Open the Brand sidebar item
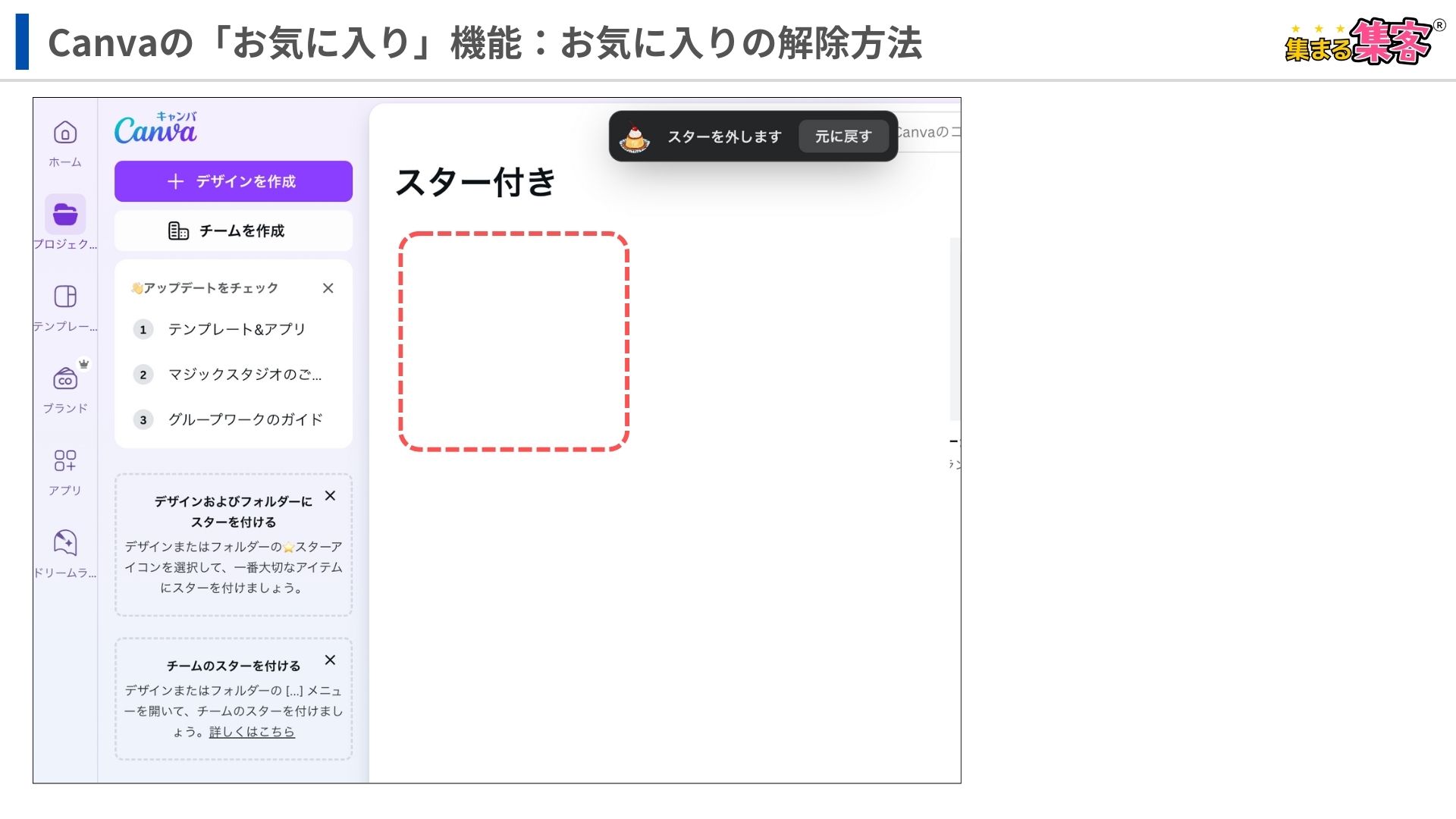Screen dimensions: 1456x819 pyautogui.click(x=65, y=388)
